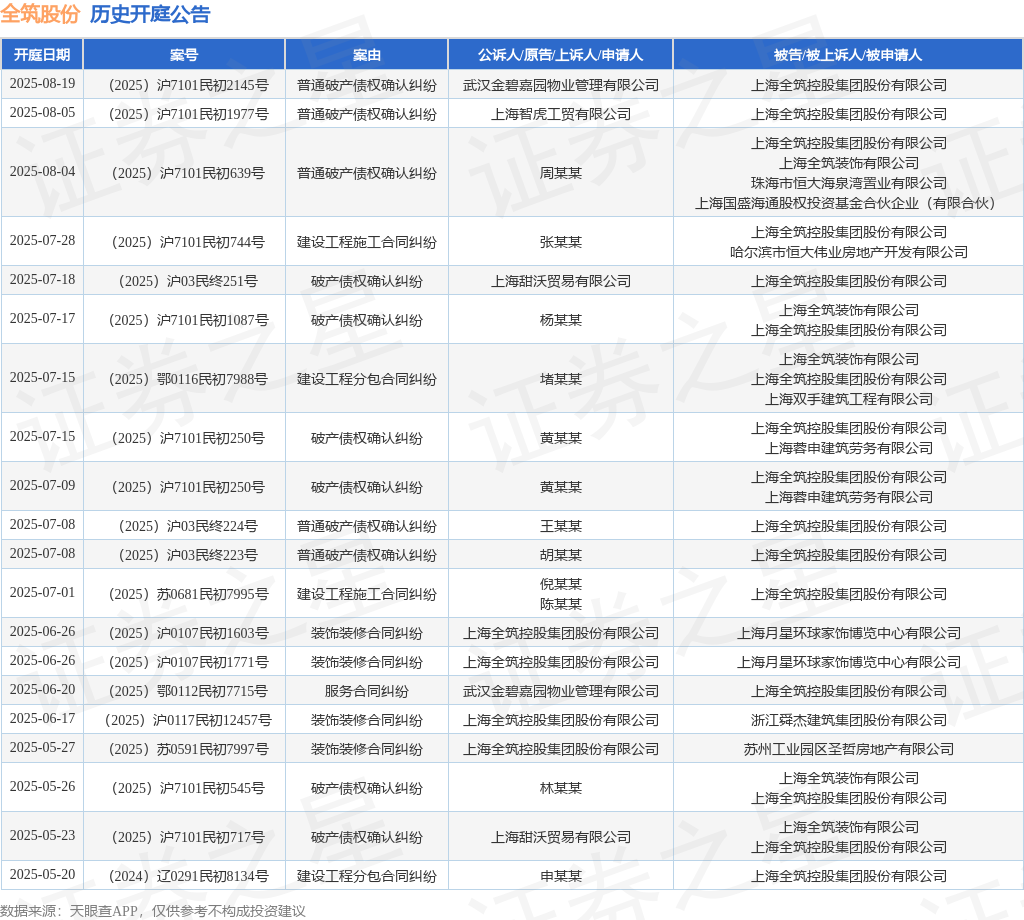Select the 2025-08-04 date cell

[x=42, y=172]
